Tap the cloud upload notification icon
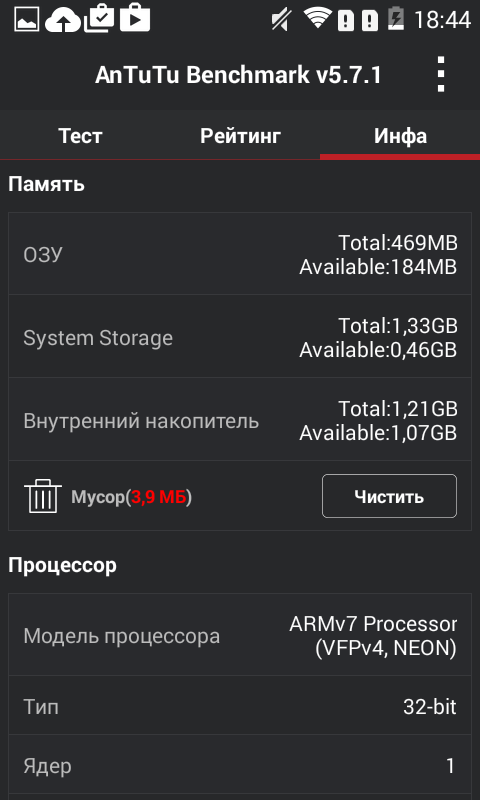This screenshot has height=800, width=480. click(63, 19)
